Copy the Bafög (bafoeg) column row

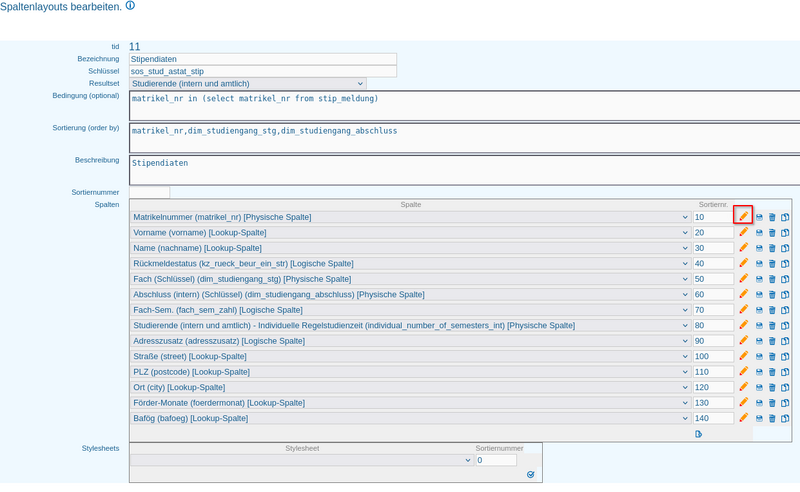785,418
